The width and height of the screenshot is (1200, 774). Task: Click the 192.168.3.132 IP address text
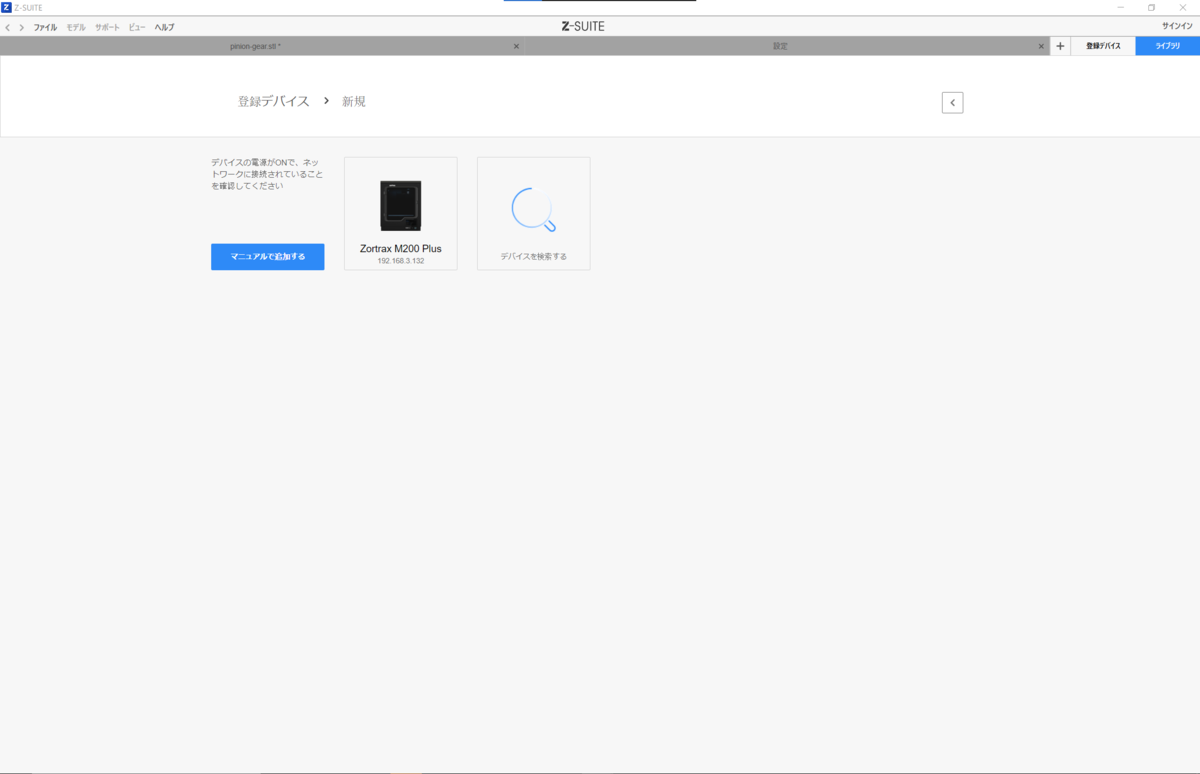click(x=400, y=261)
